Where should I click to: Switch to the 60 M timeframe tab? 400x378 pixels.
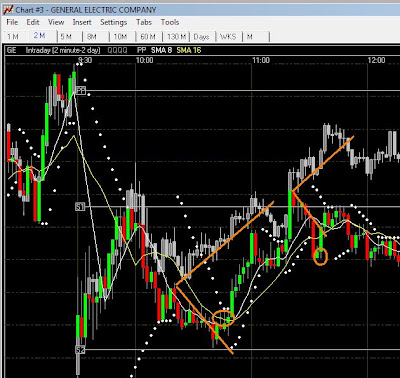149,36
